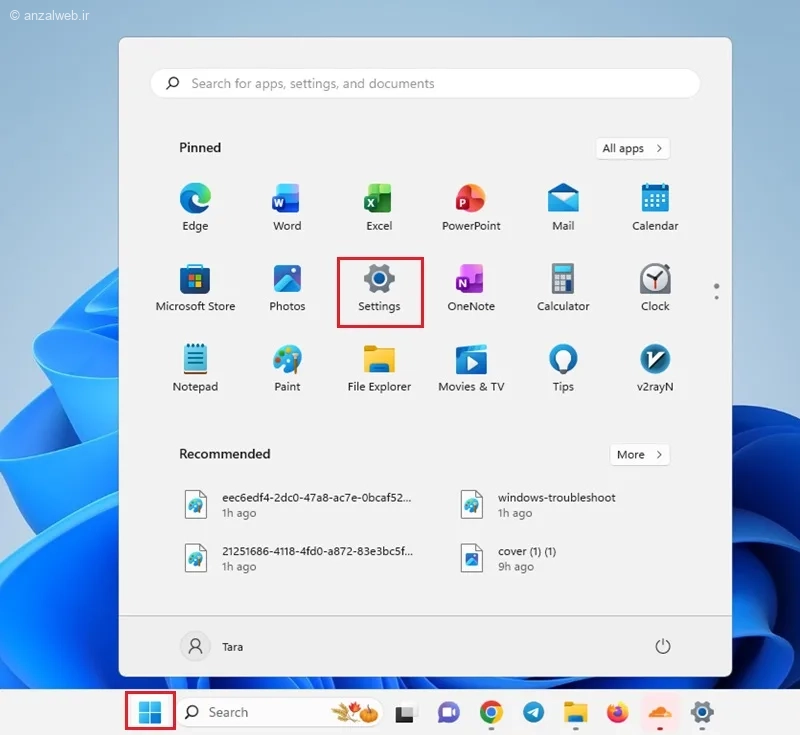800x735 pixels.
Task: Launch PowerPoint from pinned apps
Action: [471, 207]
